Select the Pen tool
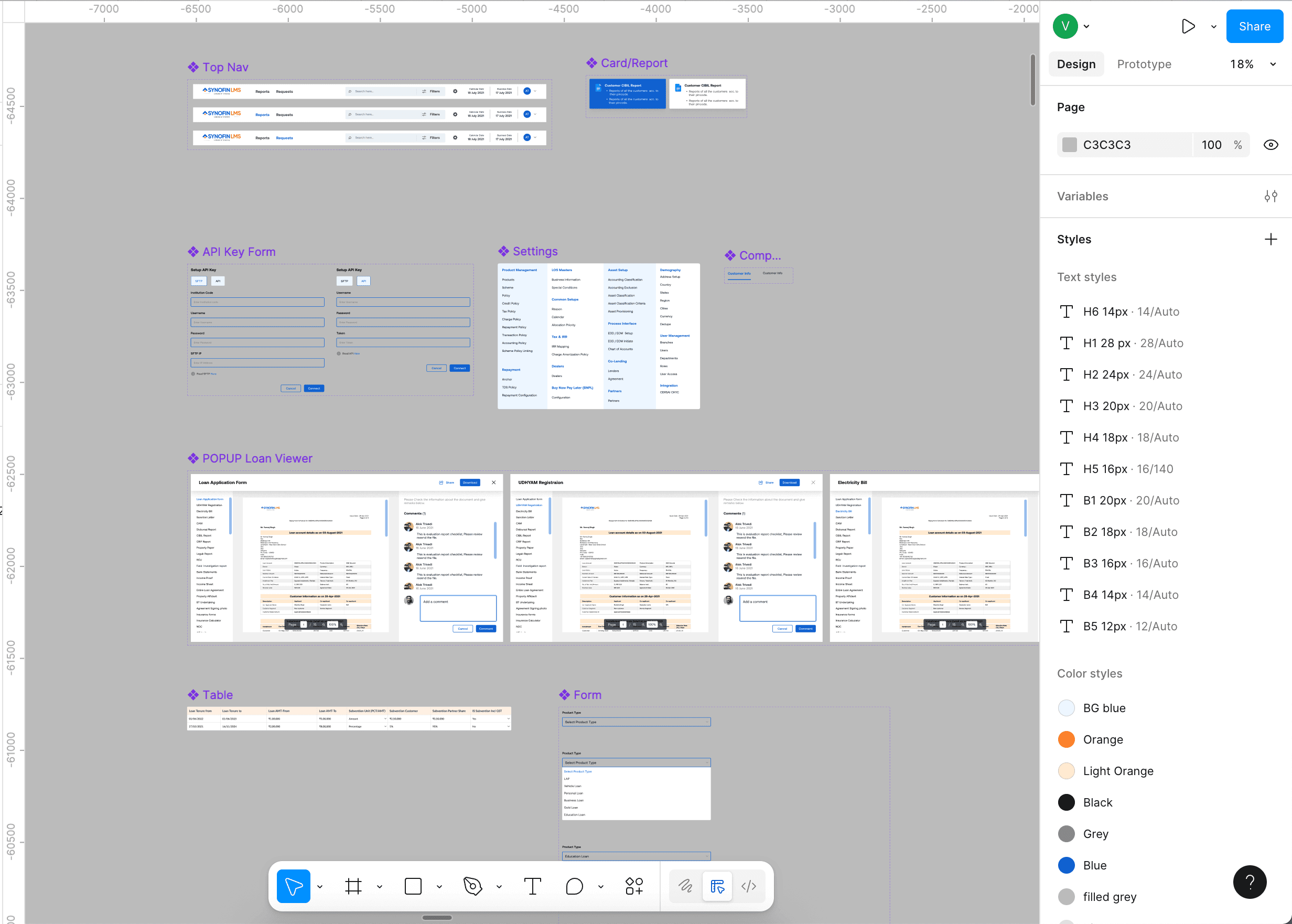Screen dimensions: 1292x924 [473, 886]
